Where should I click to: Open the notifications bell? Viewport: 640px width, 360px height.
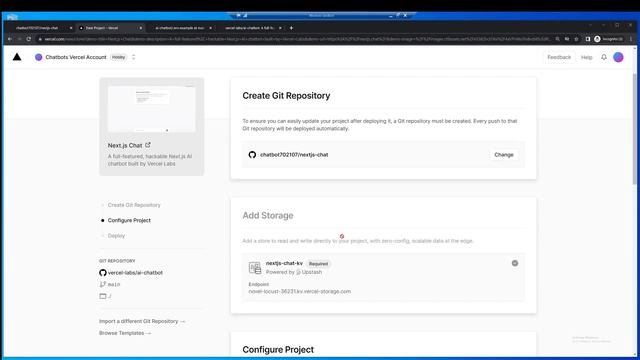click(x=604, y=57)
